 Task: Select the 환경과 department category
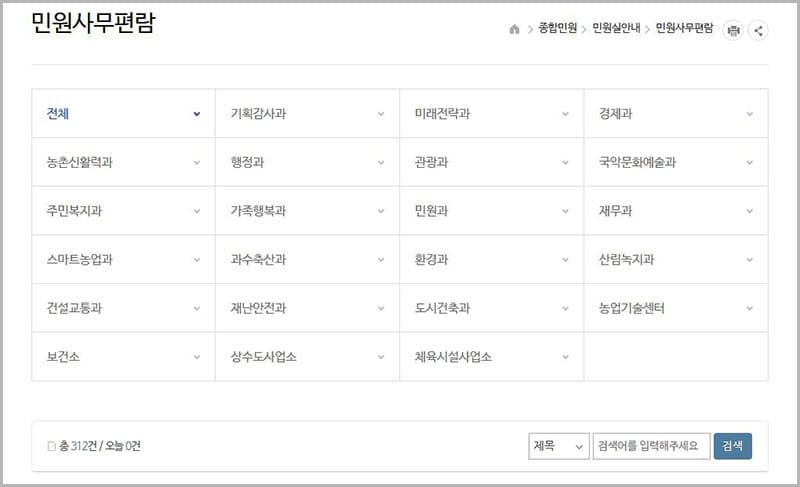(x=491, y=260)
